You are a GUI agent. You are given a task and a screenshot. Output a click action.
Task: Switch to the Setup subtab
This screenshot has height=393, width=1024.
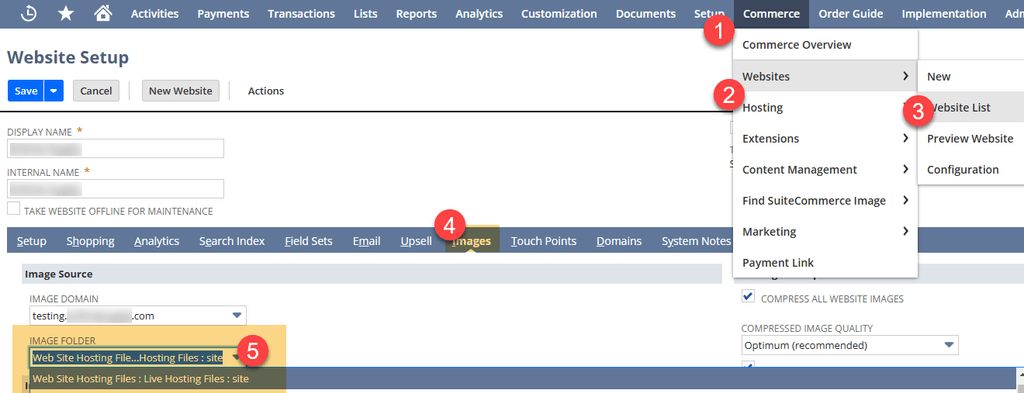tap(31, 241)
